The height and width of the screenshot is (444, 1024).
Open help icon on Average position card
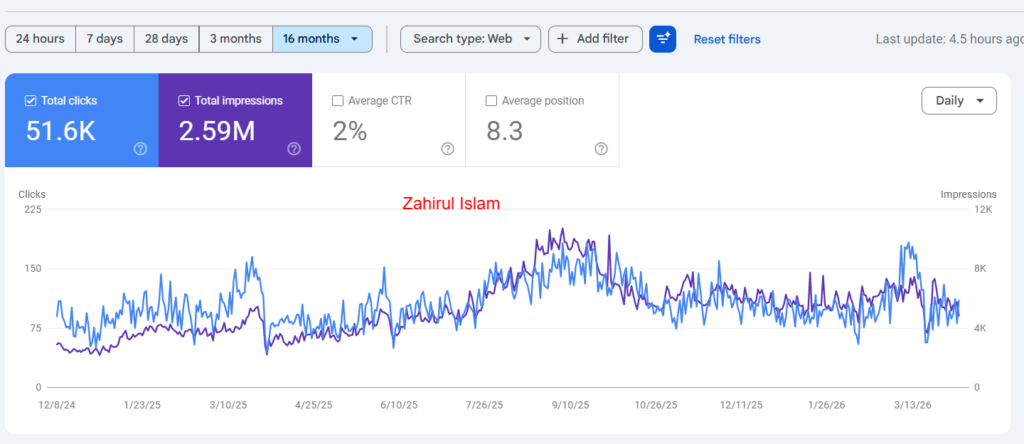601,149
